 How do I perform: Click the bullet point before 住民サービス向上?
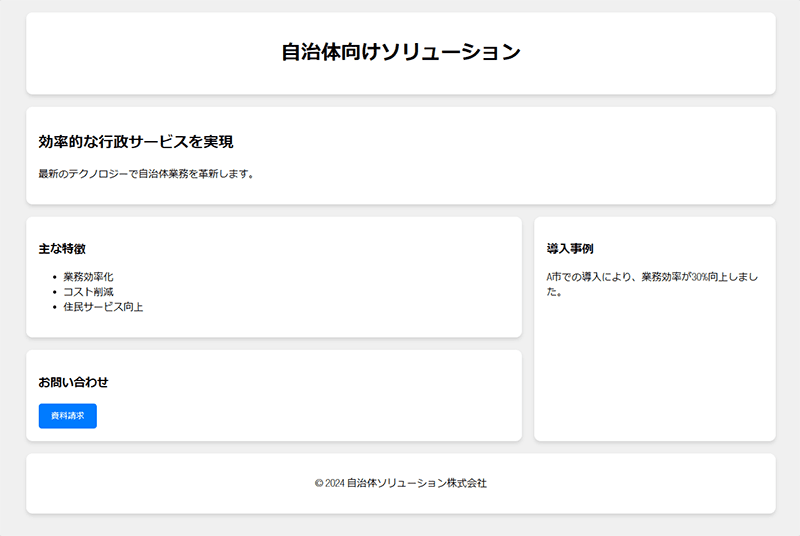pyautogui.click(x=53, y=307)
